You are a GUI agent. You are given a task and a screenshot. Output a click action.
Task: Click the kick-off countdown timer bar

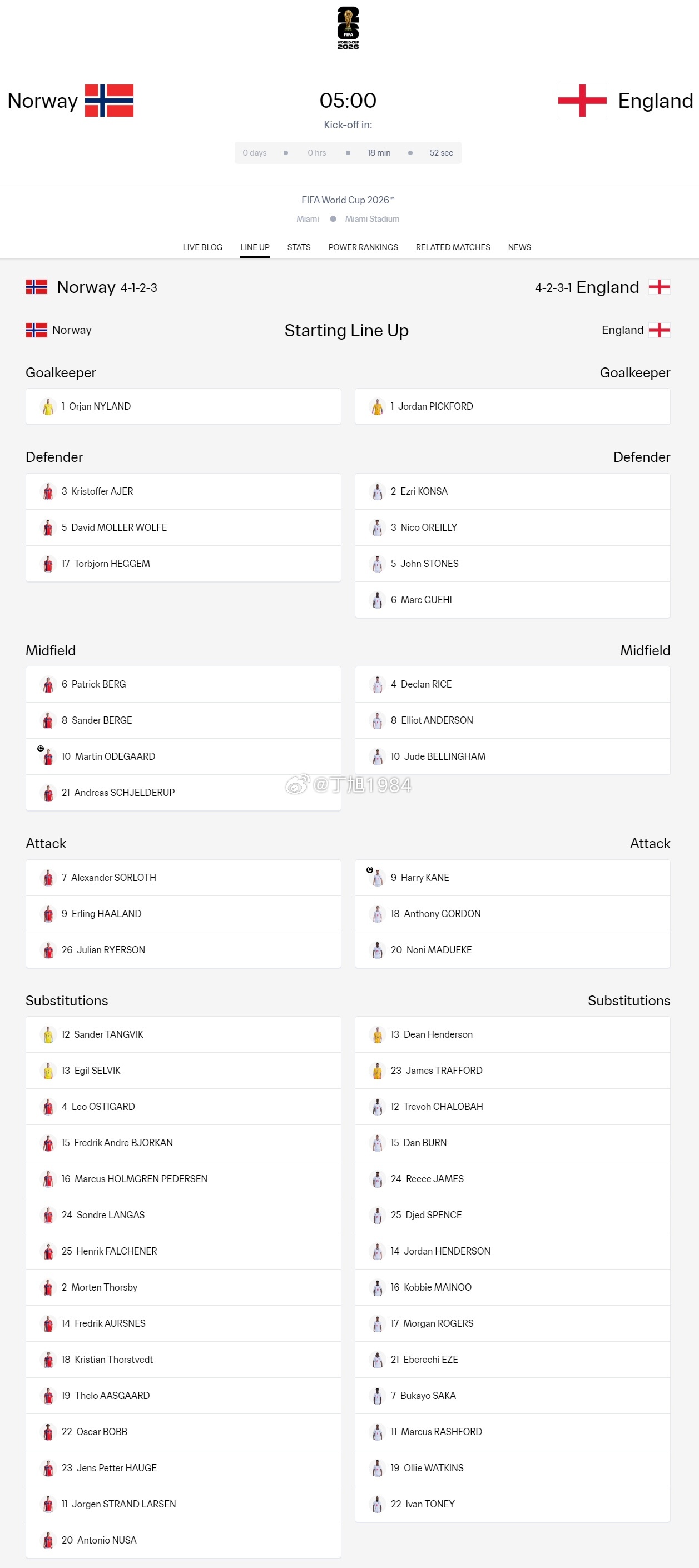coord(348,153)
